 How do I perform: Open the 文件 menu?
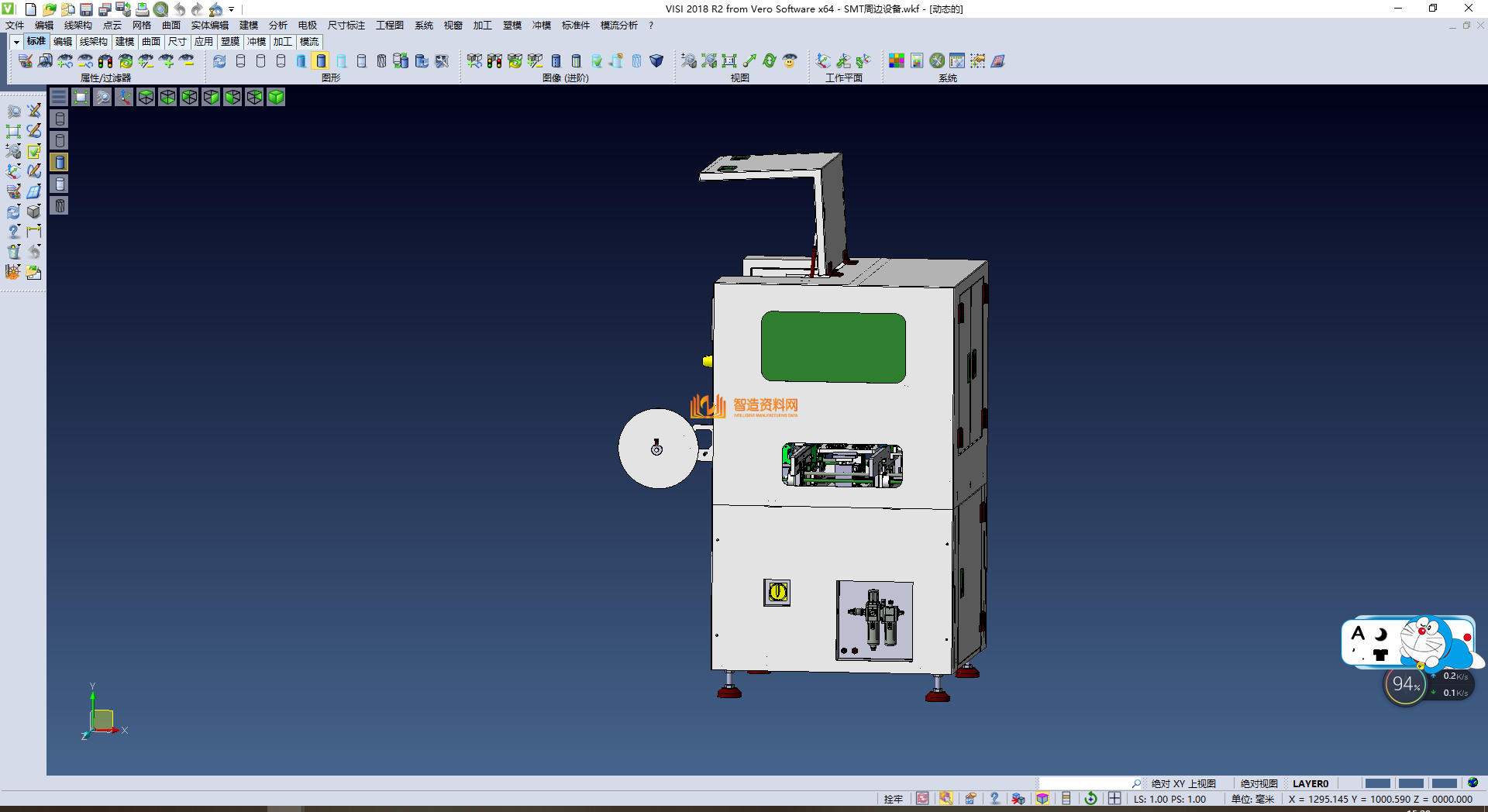point(15,26)
